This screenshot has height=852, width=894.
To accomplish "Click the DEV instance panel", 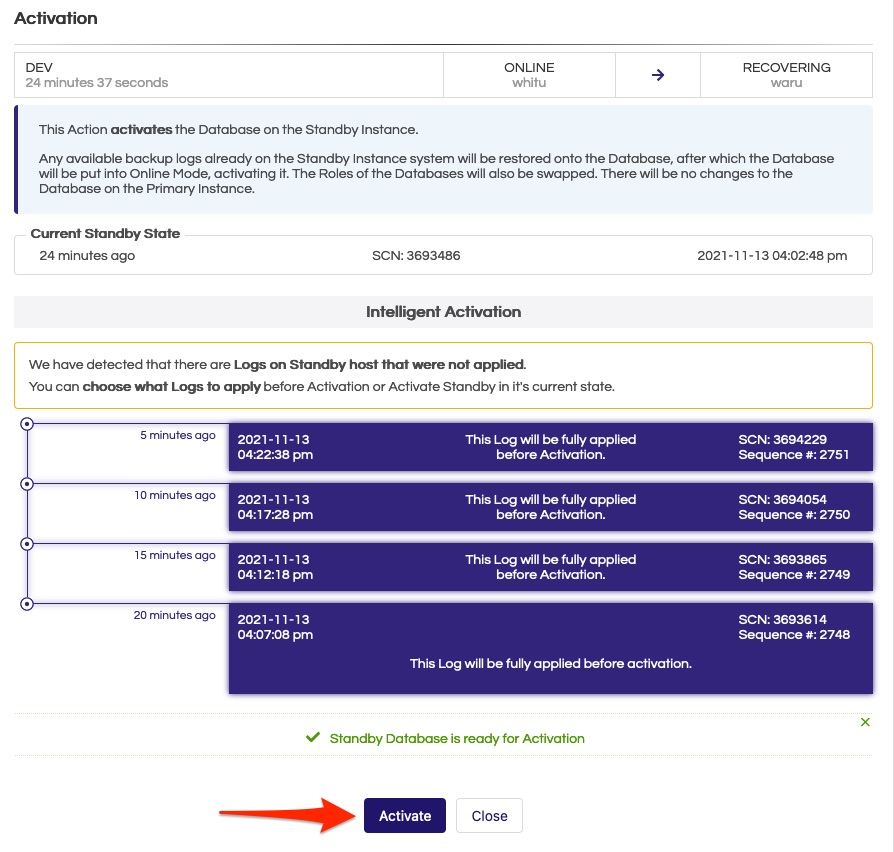I will (x=230, y=74).
